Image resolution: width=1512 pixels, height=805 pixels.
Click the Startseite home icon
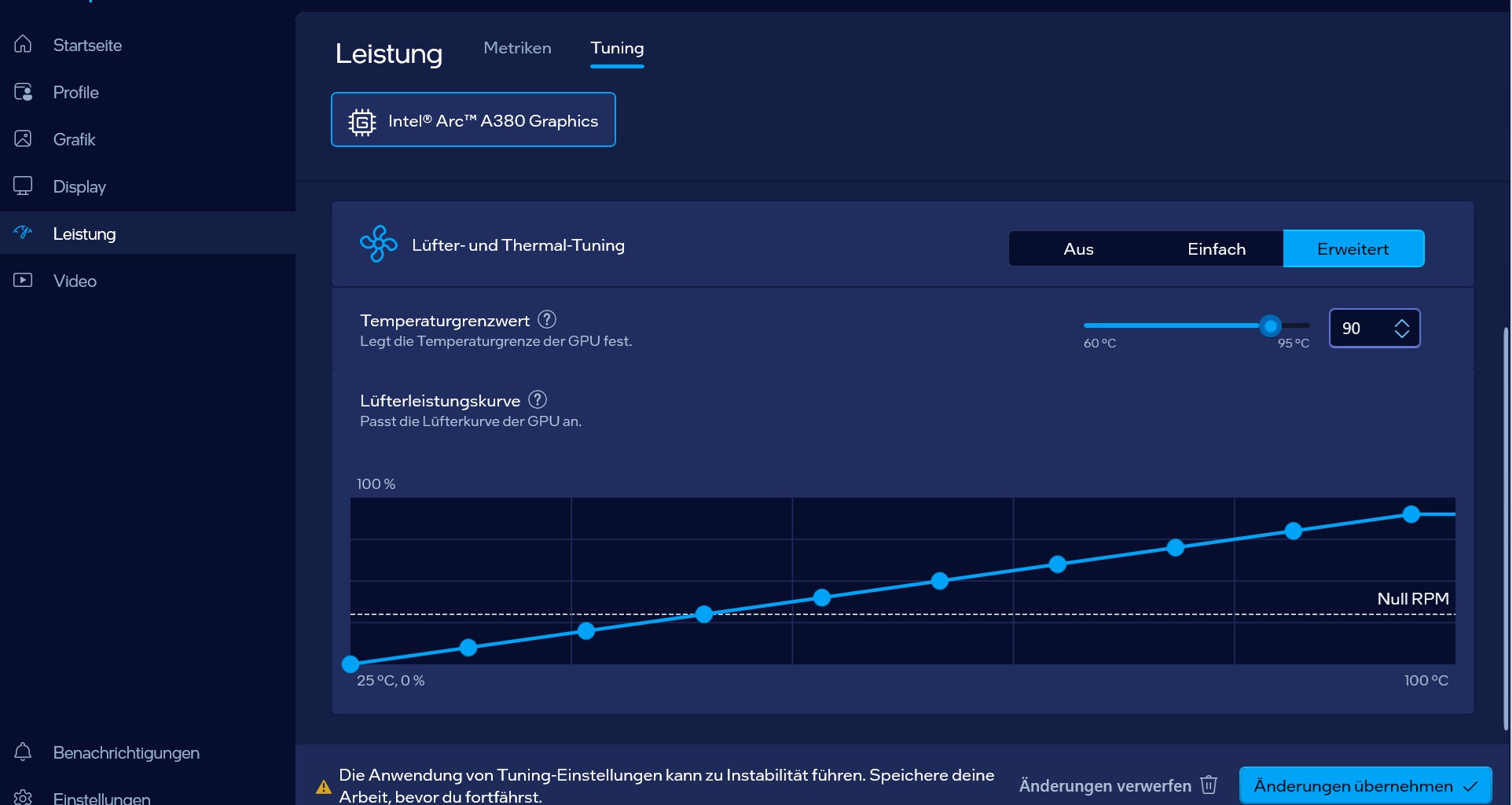click(23, 44)
